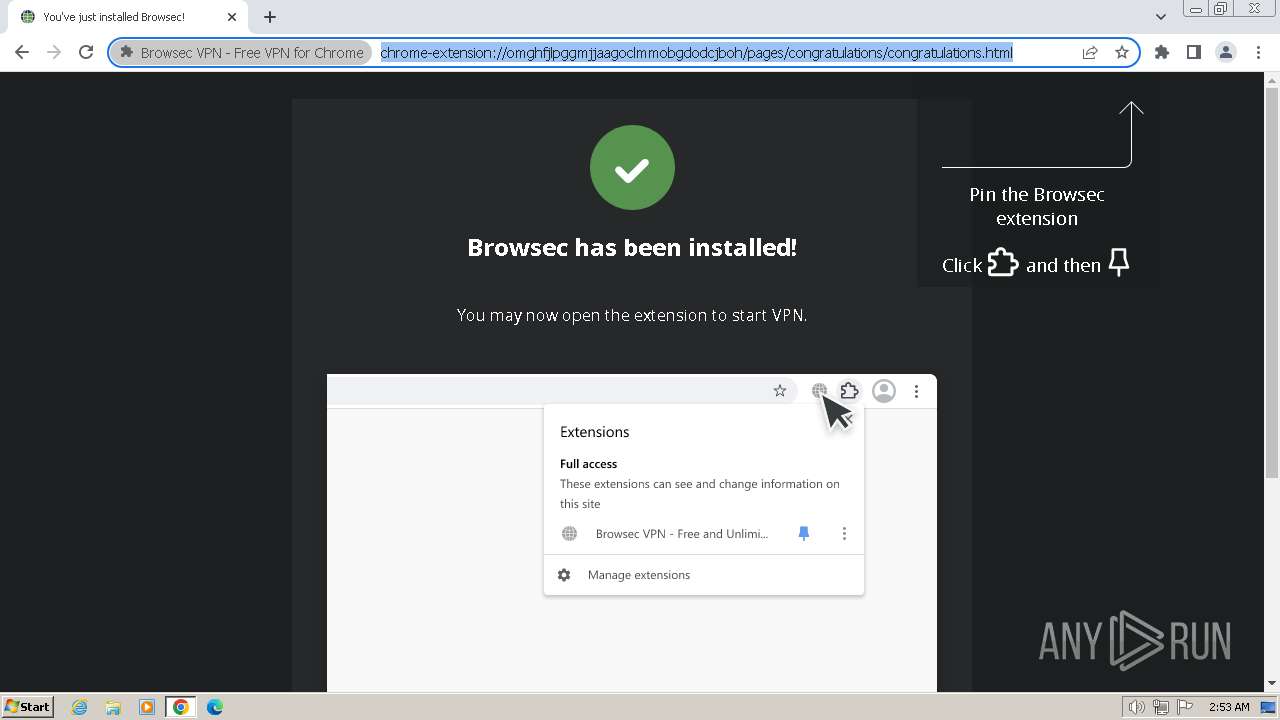
Task: Open the Chrome three-dot menu
Action: (x=1258, y=52)
